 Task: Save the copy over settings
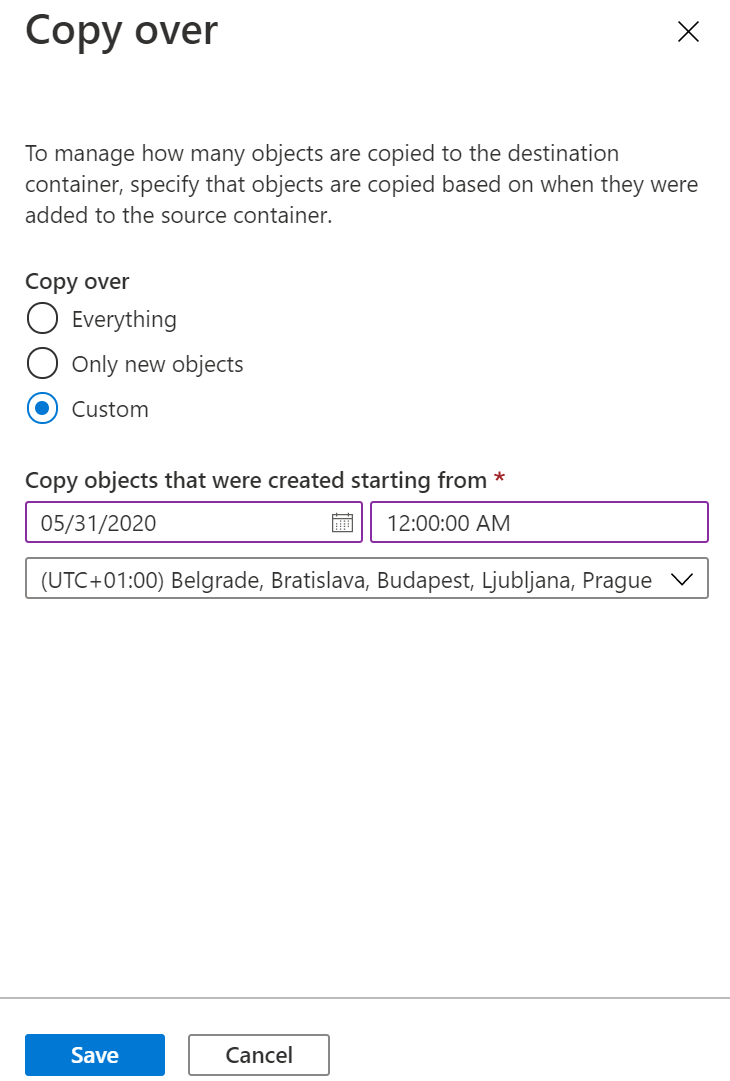click(95, 1055)
